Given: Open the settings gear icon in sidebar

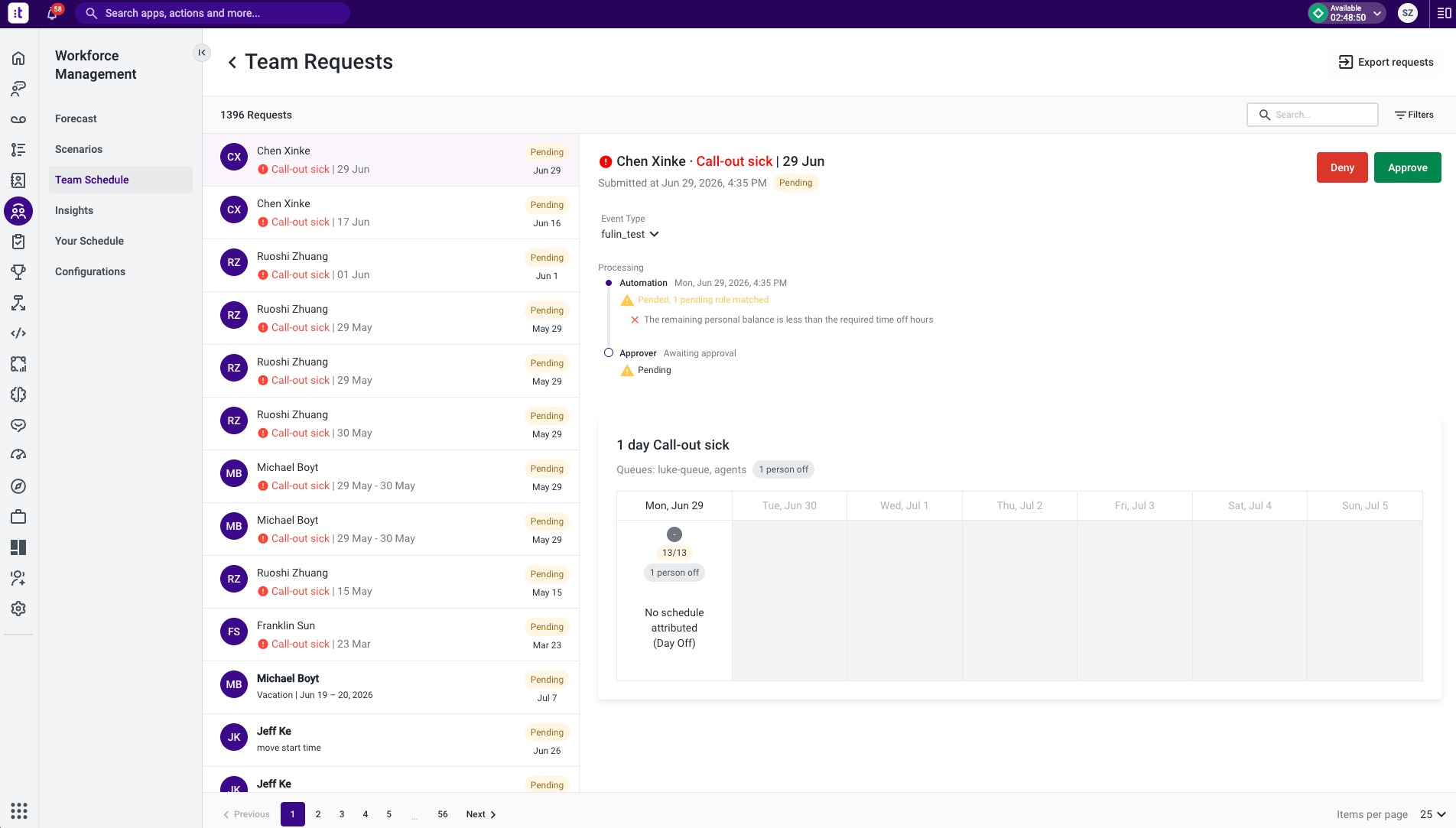Looking at the screenshot, I should (18, 609).
